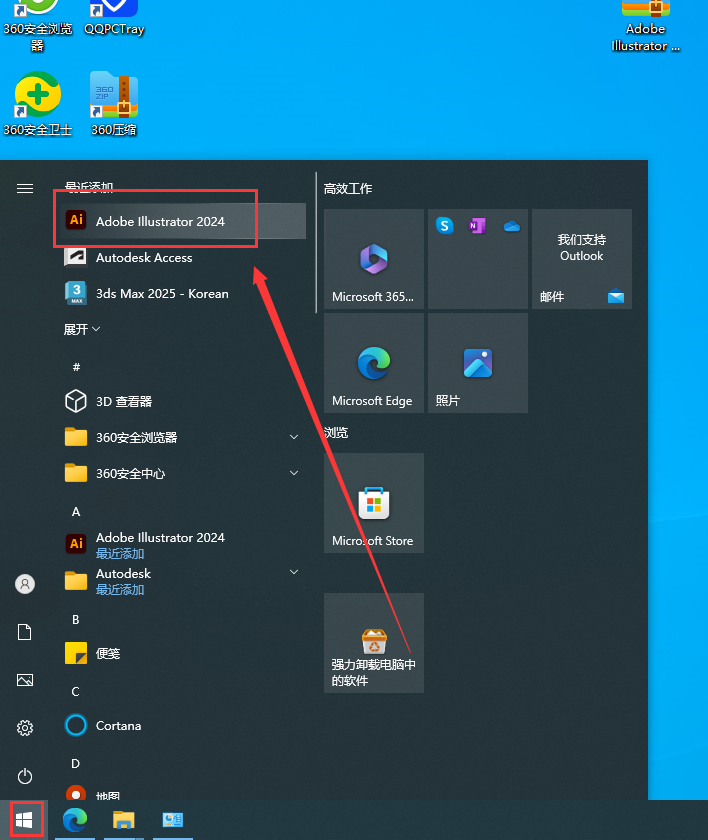Open OneDrive from the tile group
The height and width of the screenshot is (840, 708).
click(x=512, y=226)
